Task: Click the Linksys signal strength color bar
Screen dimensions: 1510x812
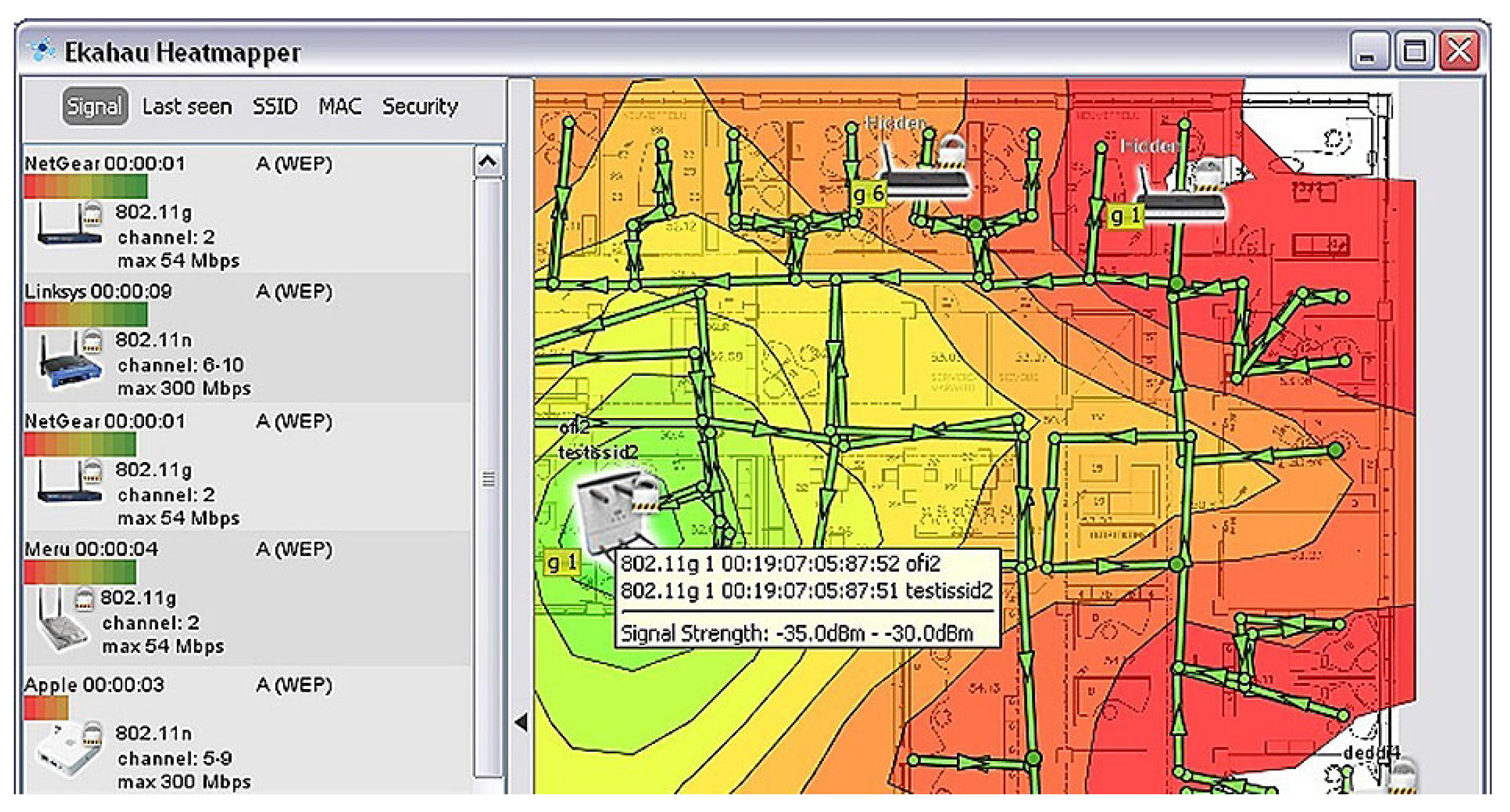Action: click(x=85, y=315)
